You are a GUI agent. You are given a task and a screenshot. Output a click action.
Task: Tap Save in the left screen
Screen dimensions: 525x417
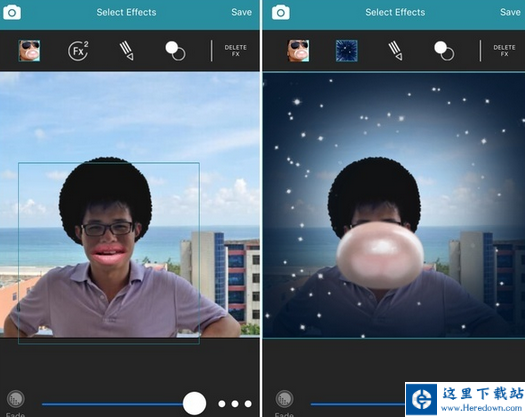(x=241, y=12)
